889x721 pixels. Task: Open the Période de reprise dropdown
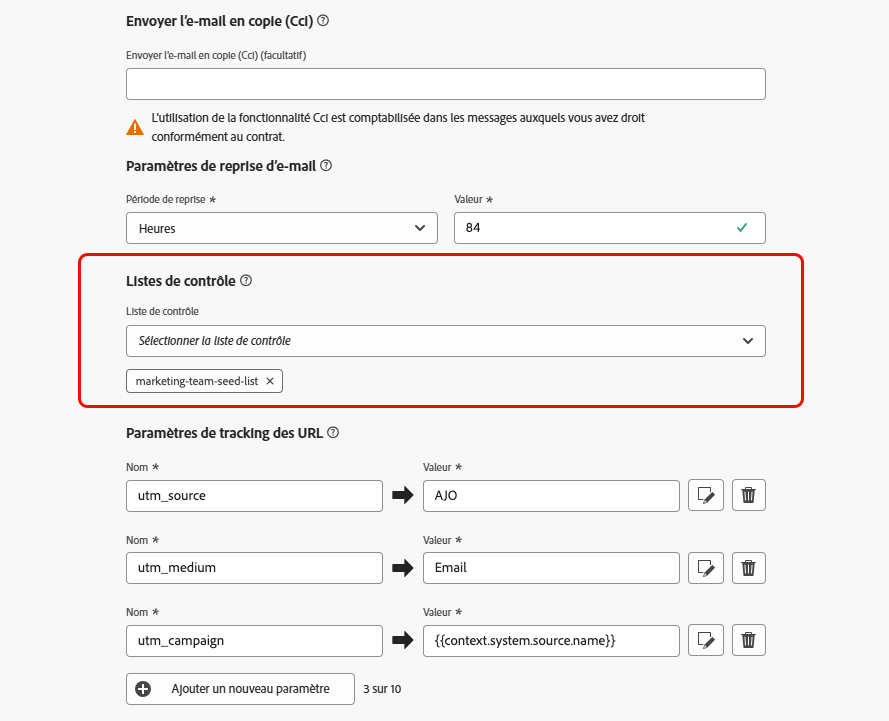pyautogui.click(x=282, y=228)
